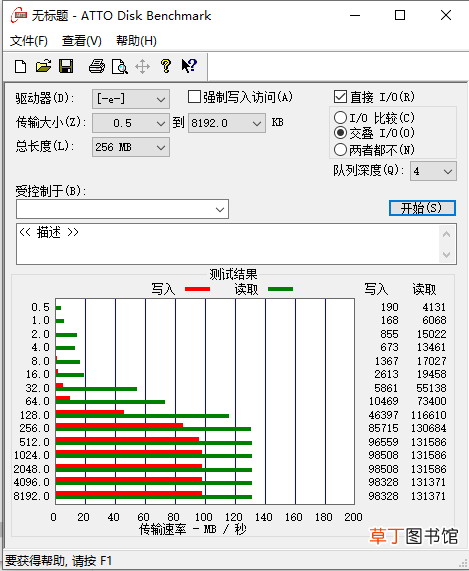This screenshot has height=571, width=469.
Task: Close the ATTO Disk Benchmark window
Action: 446,16
